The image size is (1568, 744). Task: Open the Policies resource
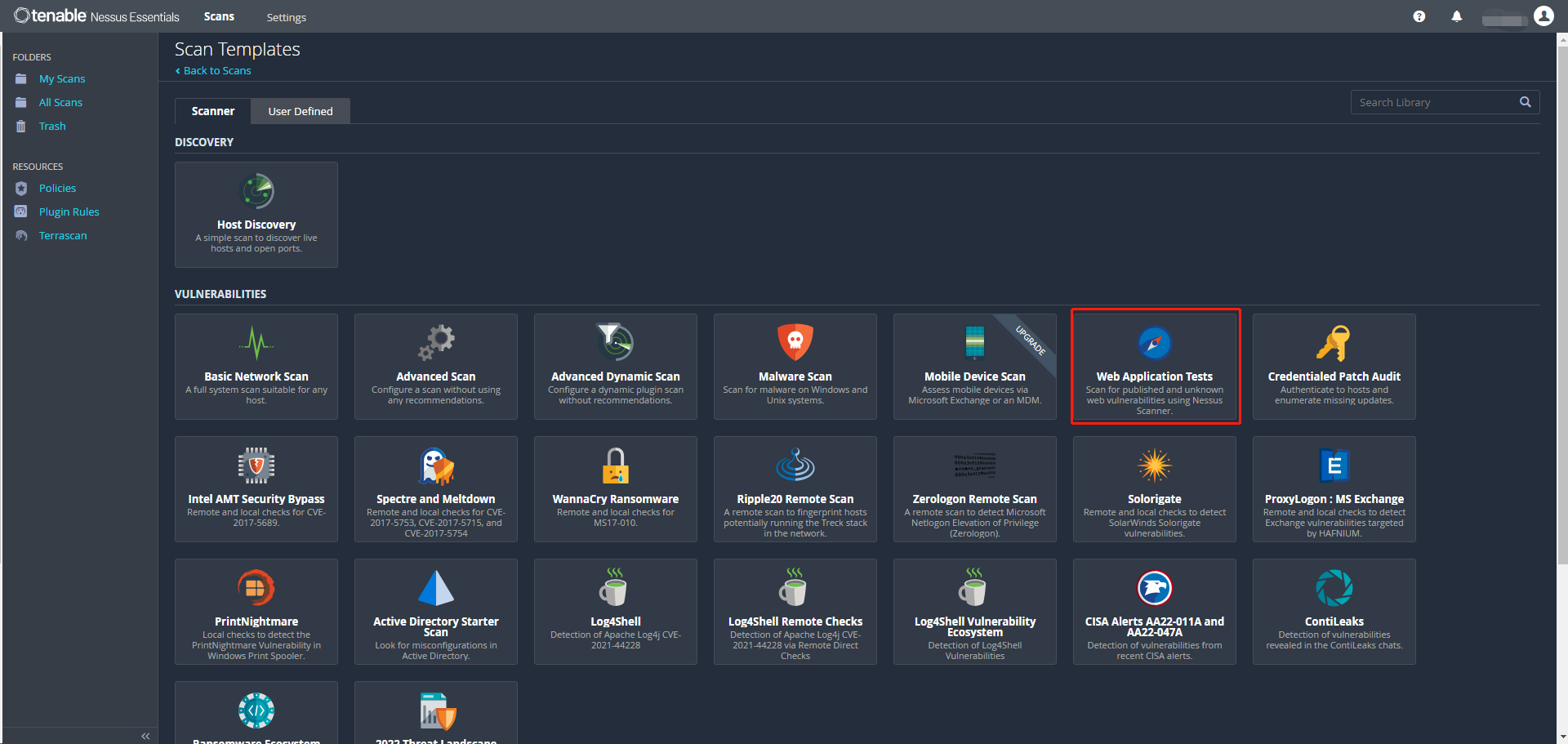(57, 189)
